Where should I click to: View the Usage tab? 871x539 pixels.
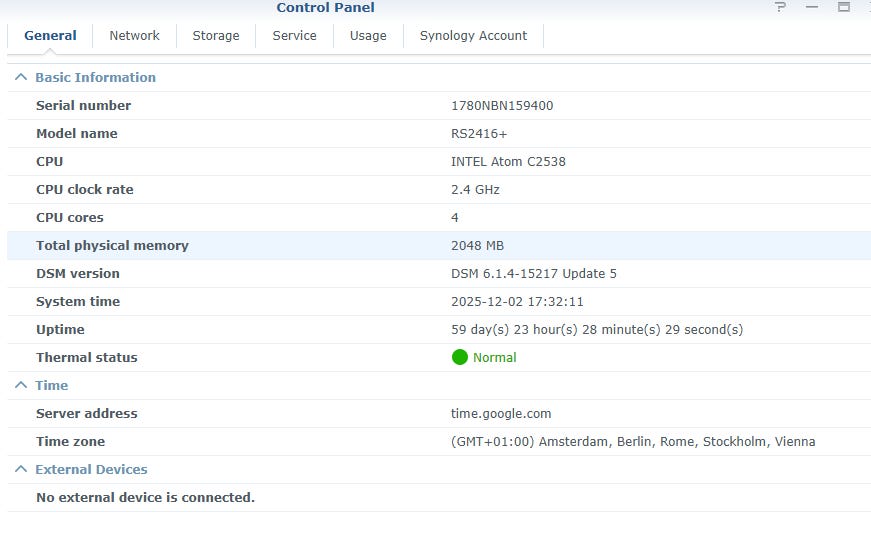(x=368, y=35)
